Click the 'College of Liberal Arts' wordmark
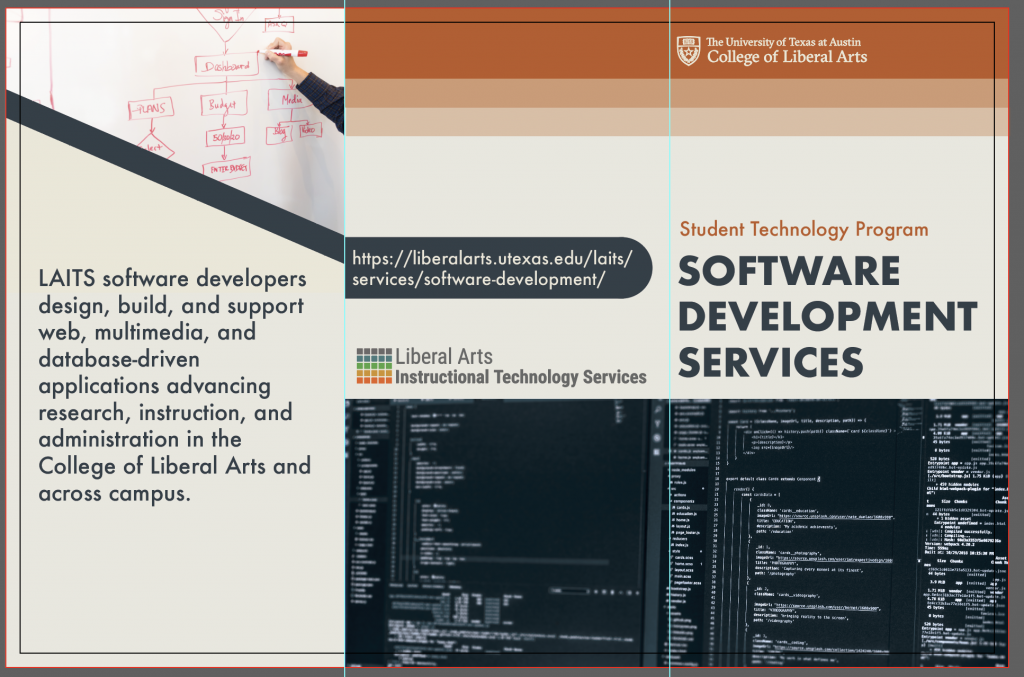The height and width of the screenshot is (677, 1024). (787, 57)
